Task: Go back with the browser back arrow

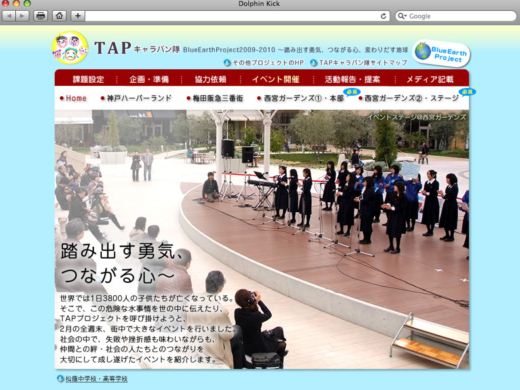Action: click(x=9, y=16)
